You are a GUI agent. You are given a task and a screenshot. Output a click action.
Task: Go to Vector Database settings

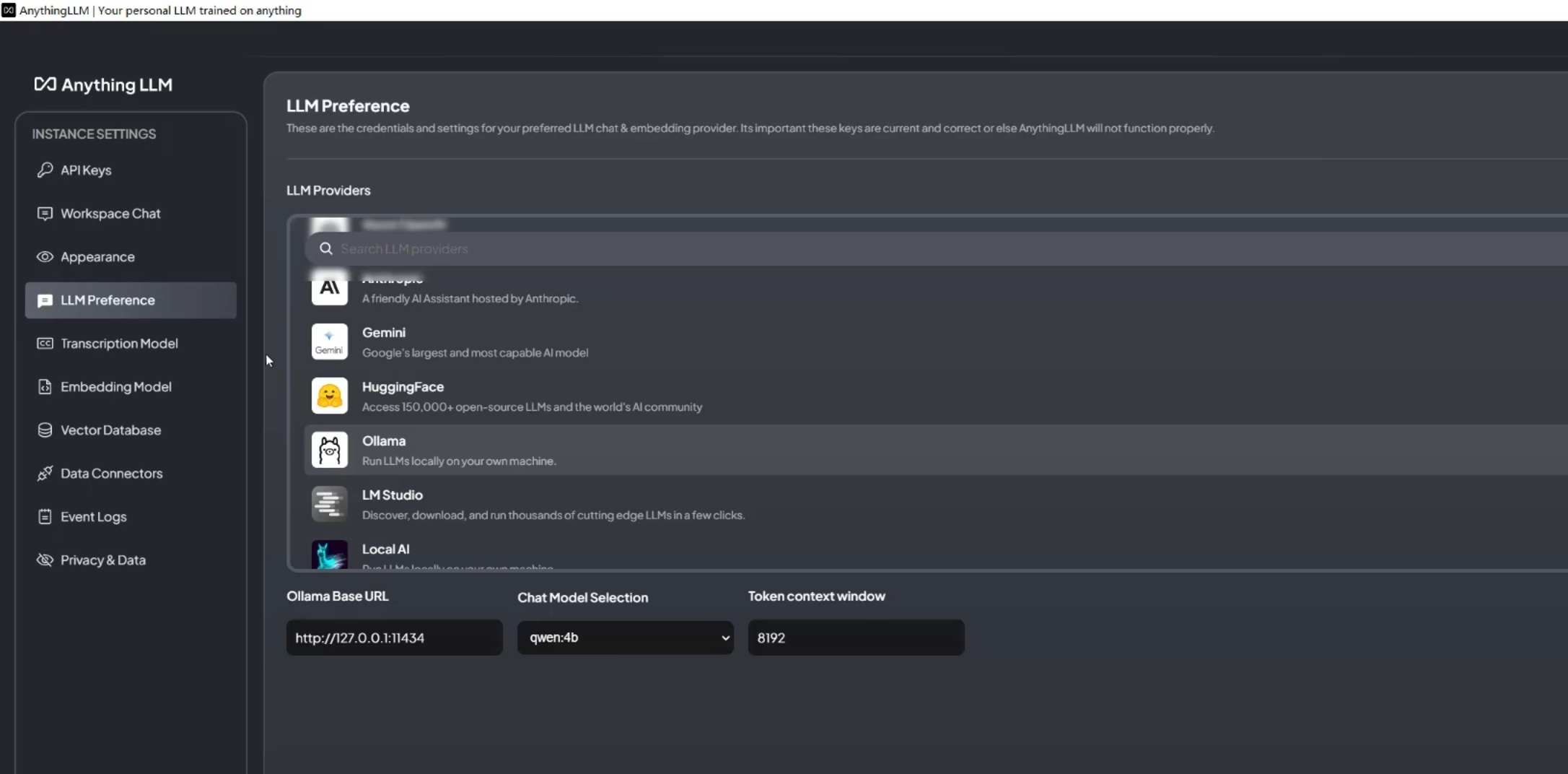coord(131,430)
